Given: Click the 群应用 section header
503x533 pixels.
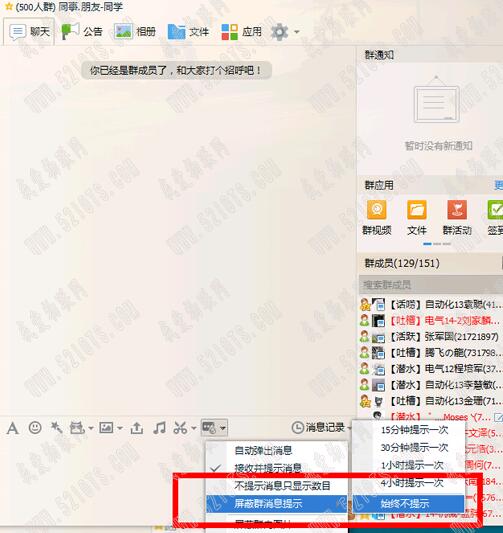Looking at the screenshot, I should coord(379,185).
